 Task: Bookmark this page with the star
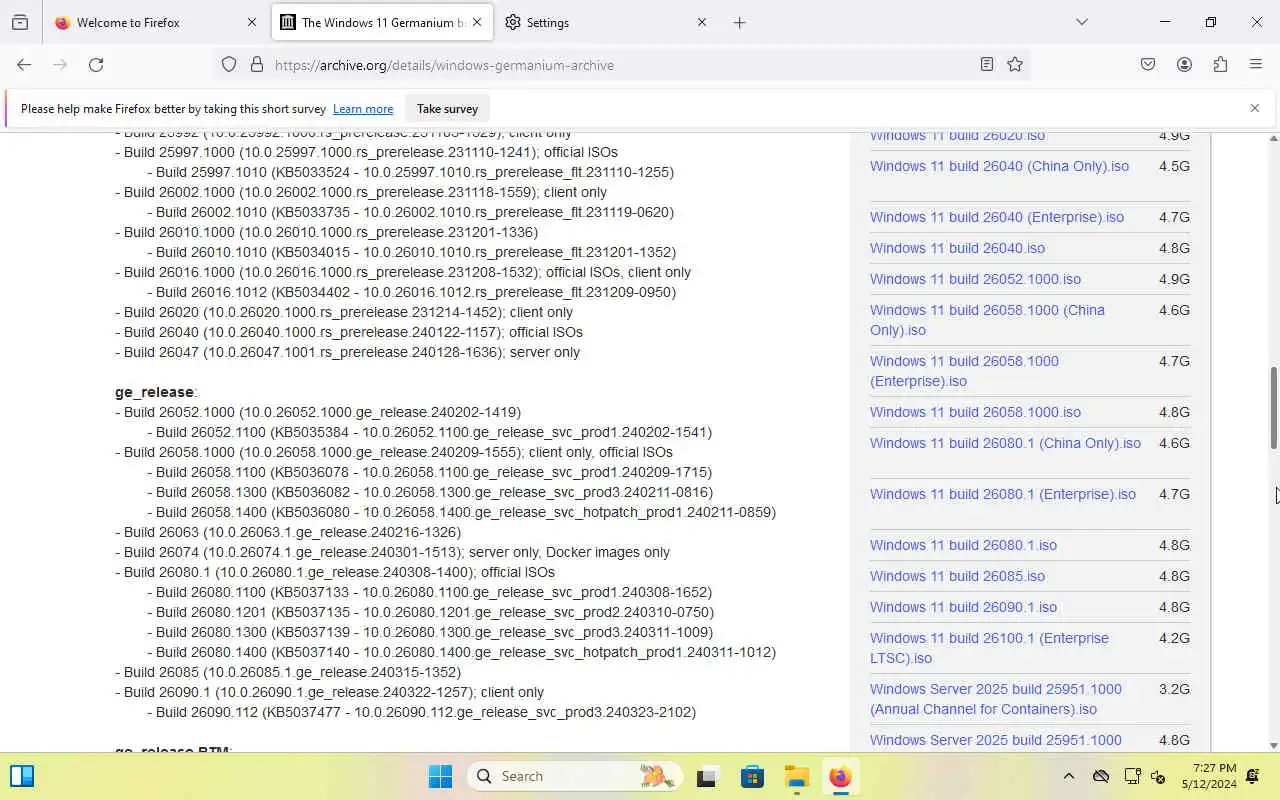[1015, 64]
